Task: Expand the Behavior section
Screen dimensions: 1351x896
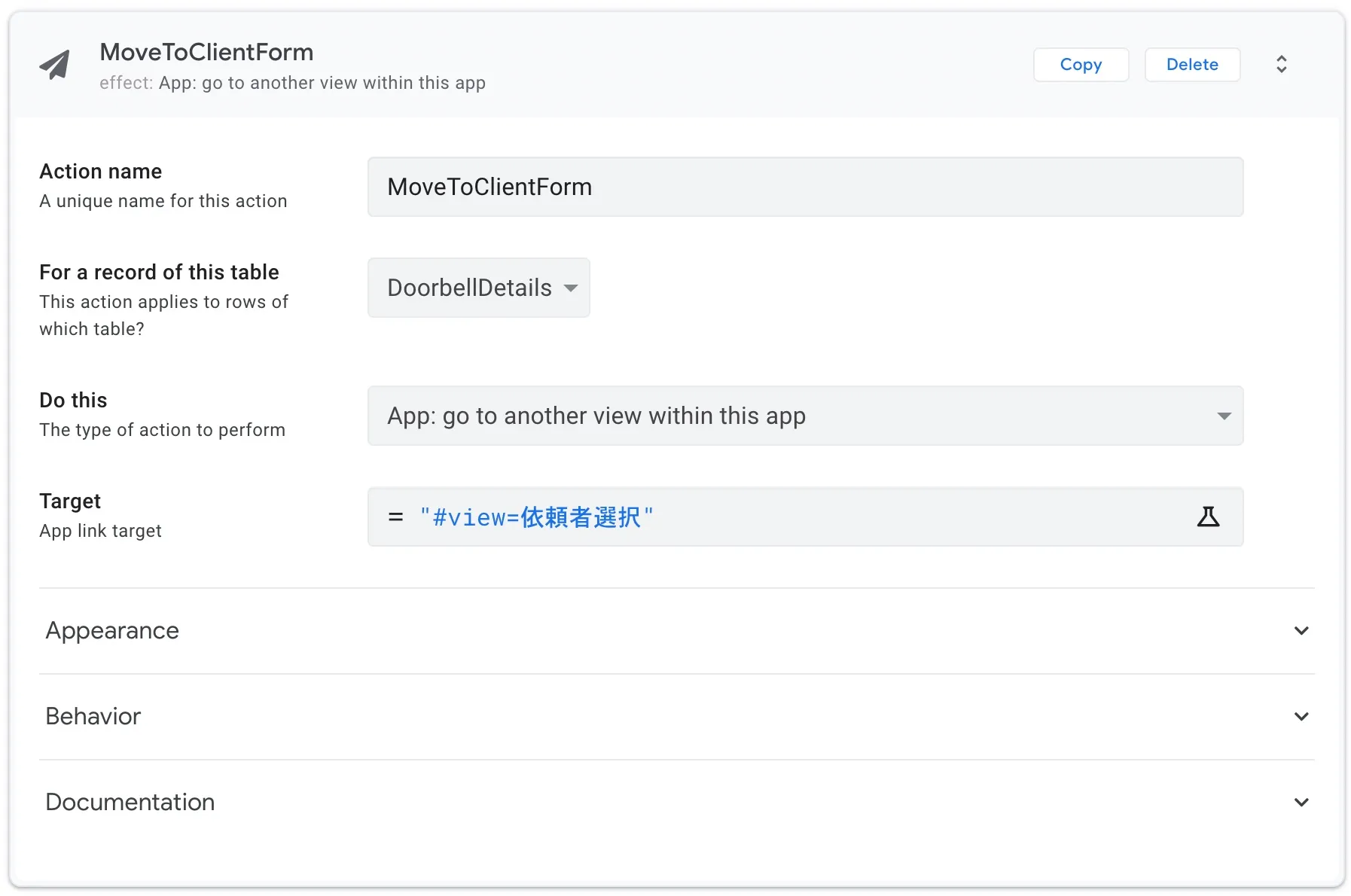Action: pyautogui.click(x=93, y=717)
